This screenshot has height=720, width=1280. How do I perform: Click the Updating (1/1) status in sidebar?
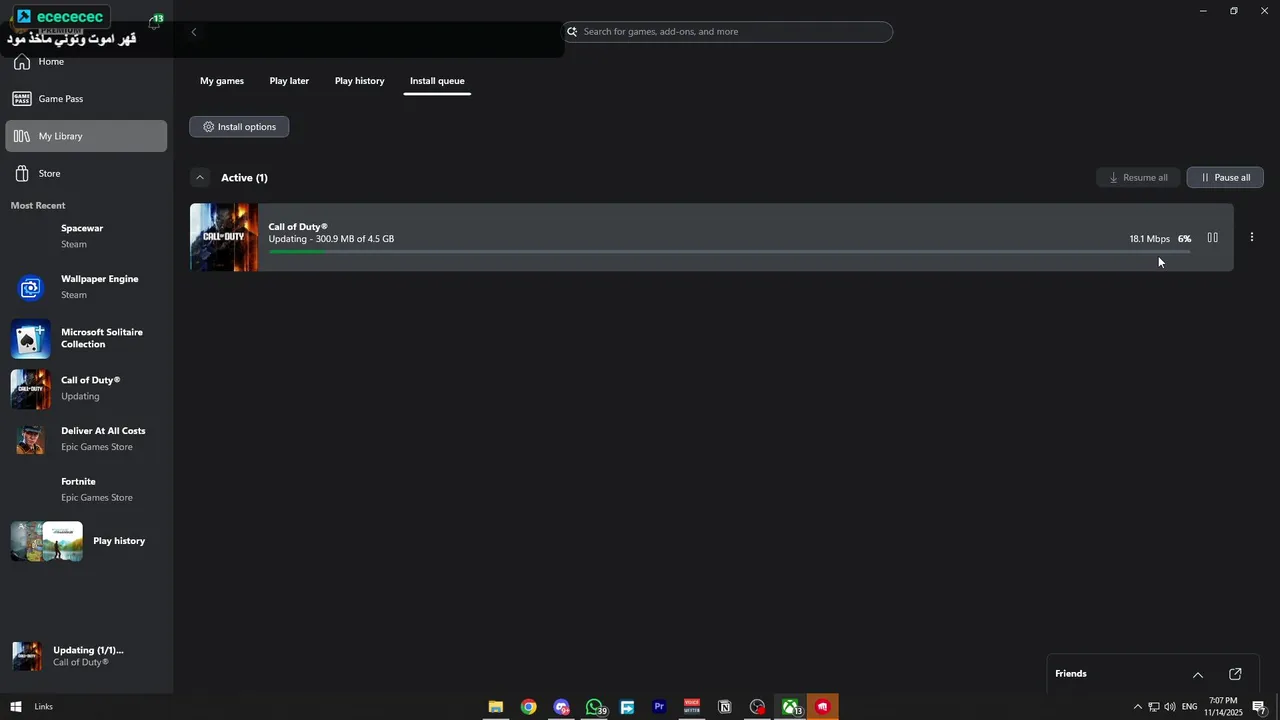pyautogui.click(x=87, y=650)
